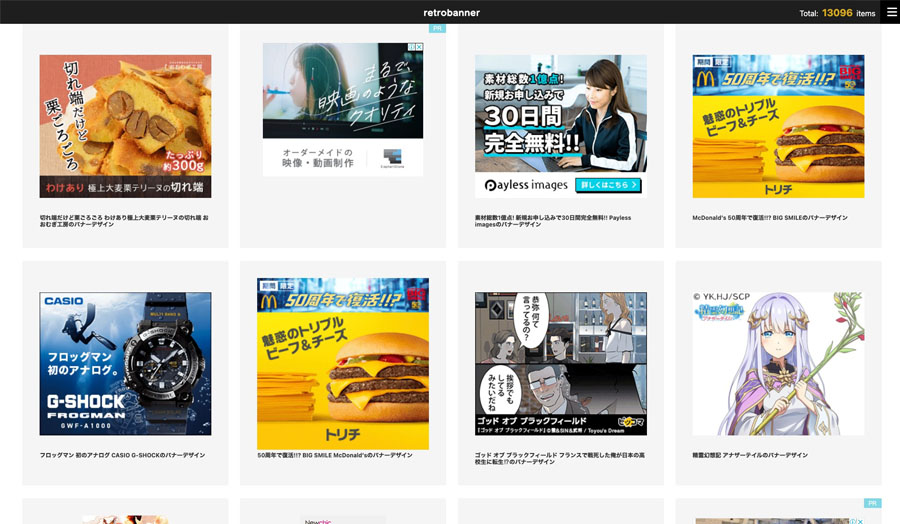Open the anime girl Another Tale banner

(778, 363)
